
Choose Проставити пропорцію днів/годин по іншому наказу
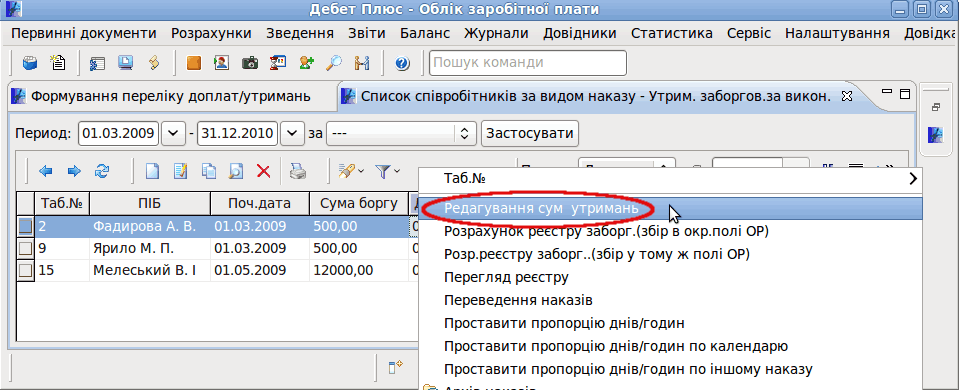tap(670, 369)
